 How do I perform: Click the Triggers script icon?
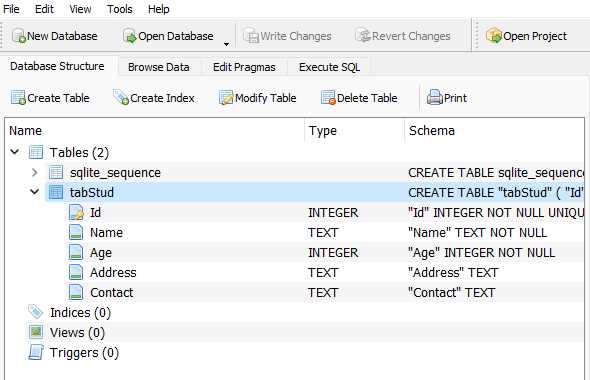36,352
